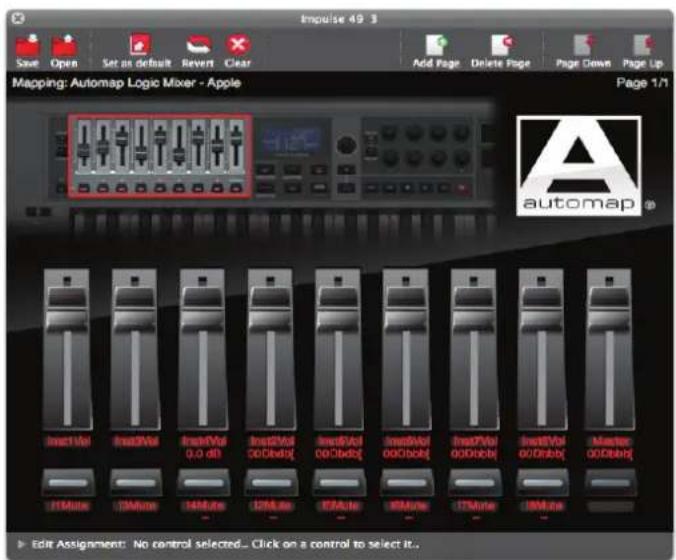The image size is (676, 560).
Task: Toggle mute button under sixth fader
Action: (x=407, y=482)
